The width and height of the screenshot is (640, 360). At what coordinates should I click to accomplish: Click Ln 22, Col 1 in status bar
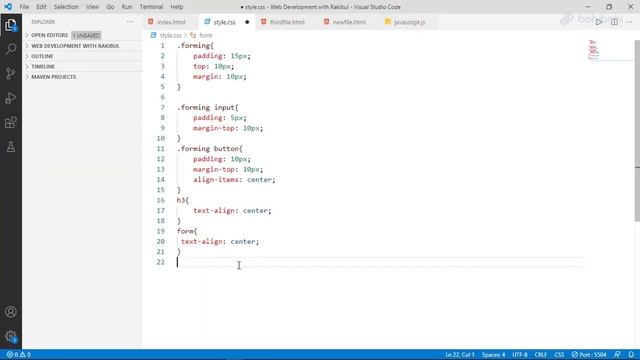460,355
